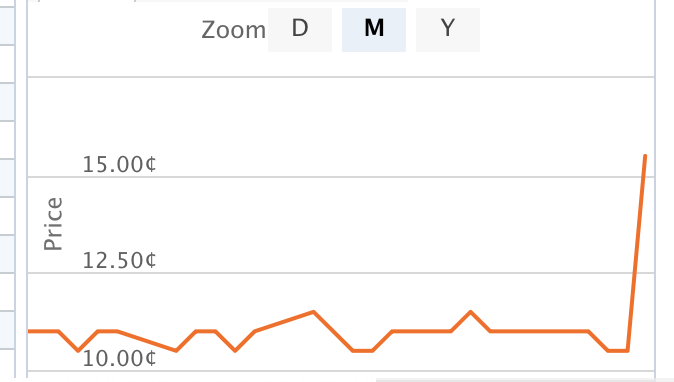Click the 15.00¢ horizontal gridline

point(341,177)
